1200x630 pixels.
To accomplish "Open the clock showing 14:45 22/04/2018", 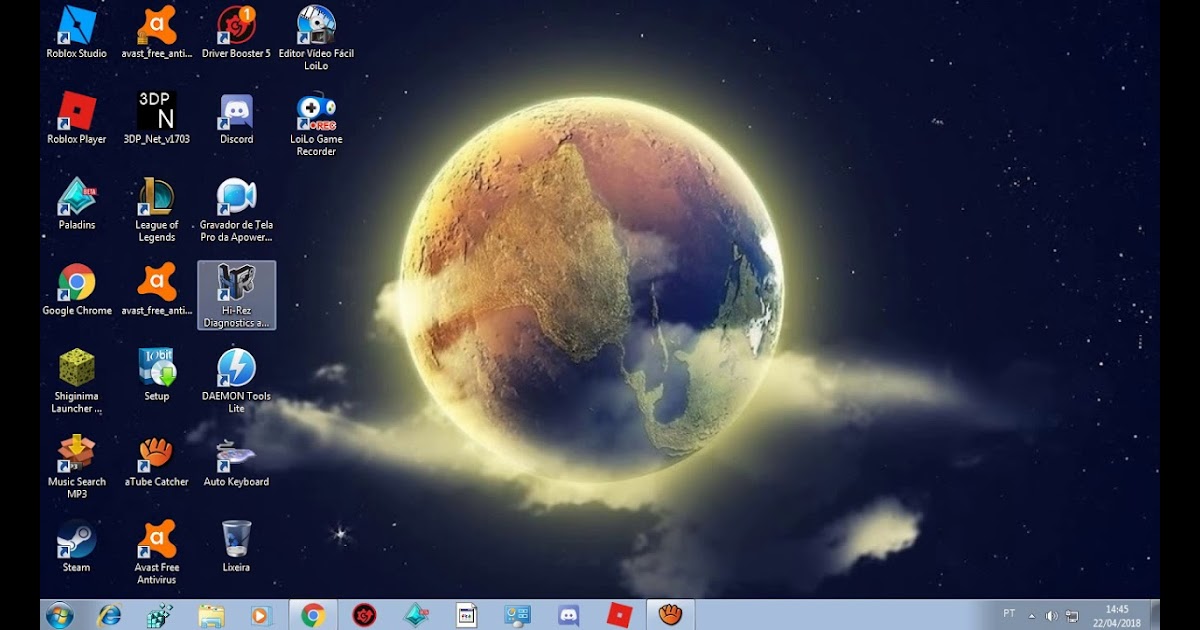I will point(1117,615).
